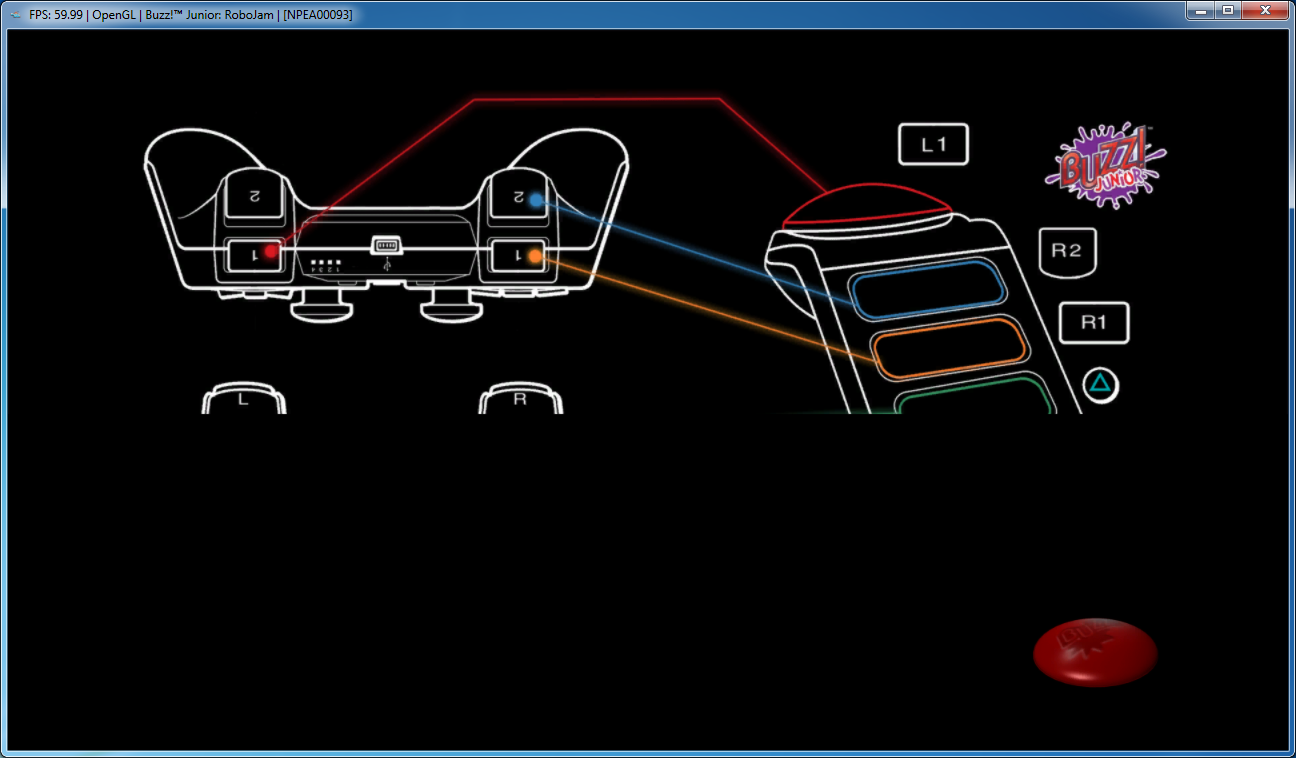The image size is (1296, 758).
Task: Click the Buzz! Junior splat logo
Action: coord(1105,166)
